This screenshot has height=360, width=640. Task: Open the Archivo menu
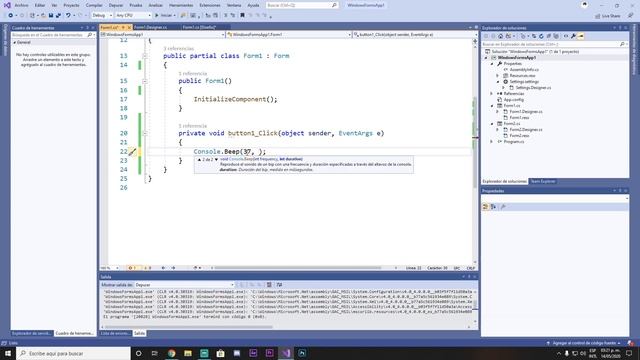tap(21, 5)
